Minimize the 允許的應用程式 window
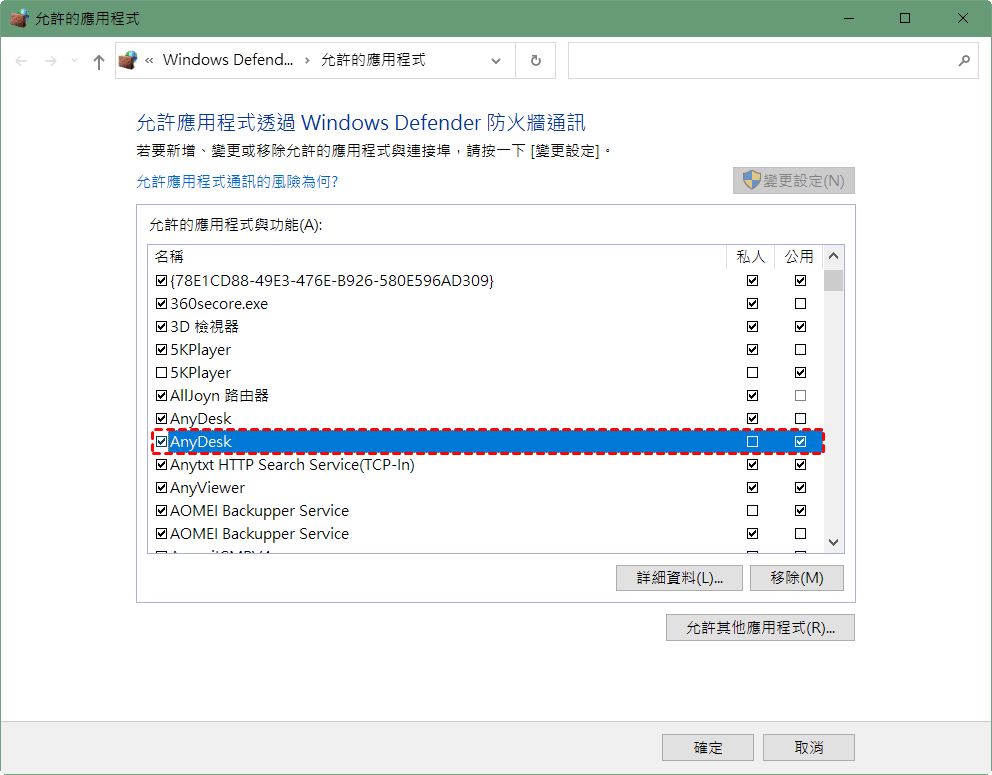The image size is (992, 775). click(x=849, y=18)
